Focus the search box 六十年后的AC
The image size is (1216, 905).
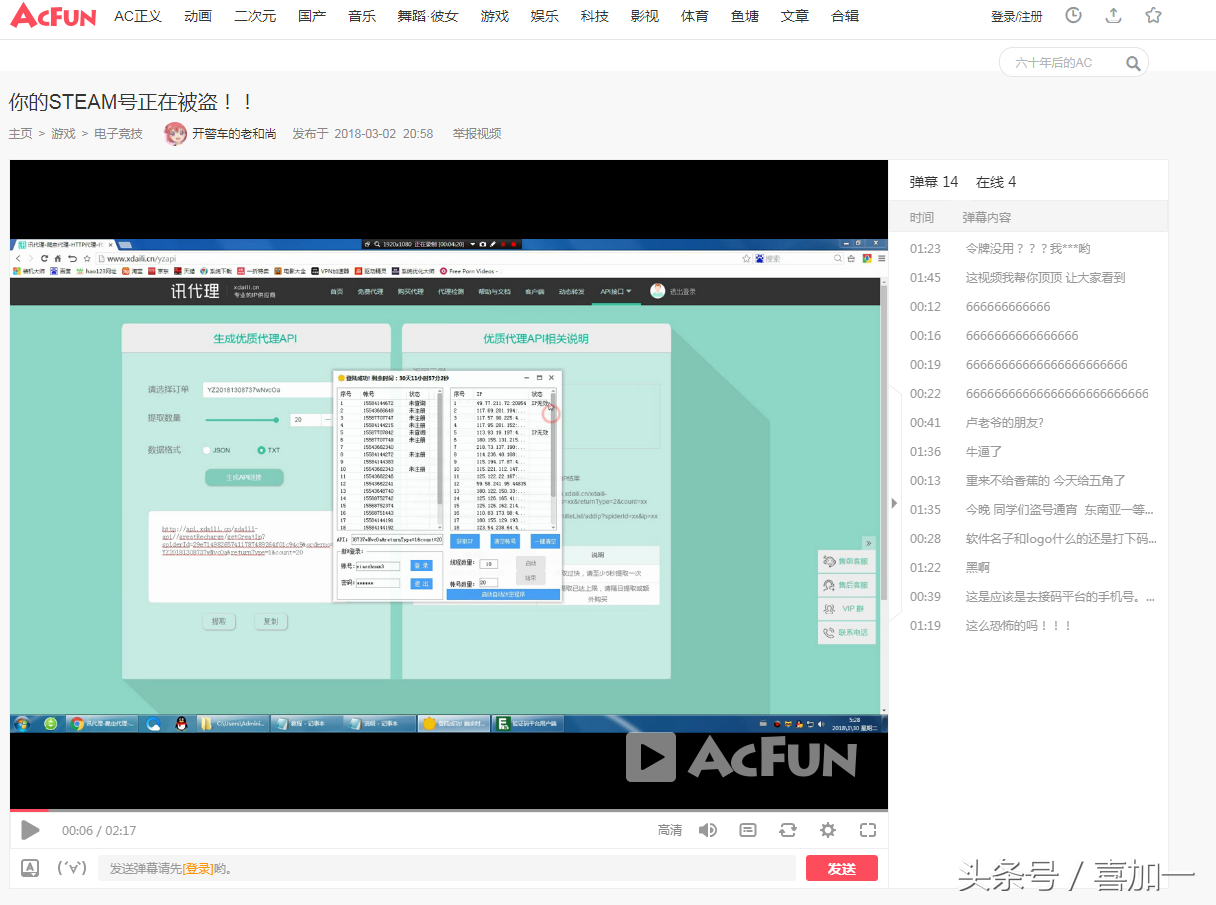coord(1064,63)
